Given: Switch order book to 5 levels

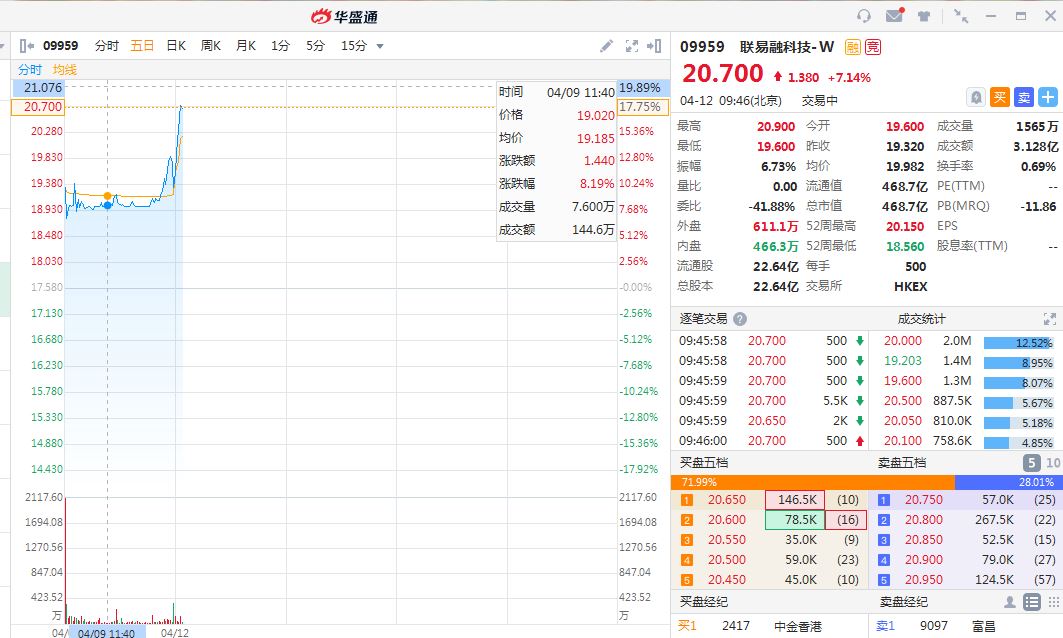Looking at the screenshot, I should click(1031, 463).
